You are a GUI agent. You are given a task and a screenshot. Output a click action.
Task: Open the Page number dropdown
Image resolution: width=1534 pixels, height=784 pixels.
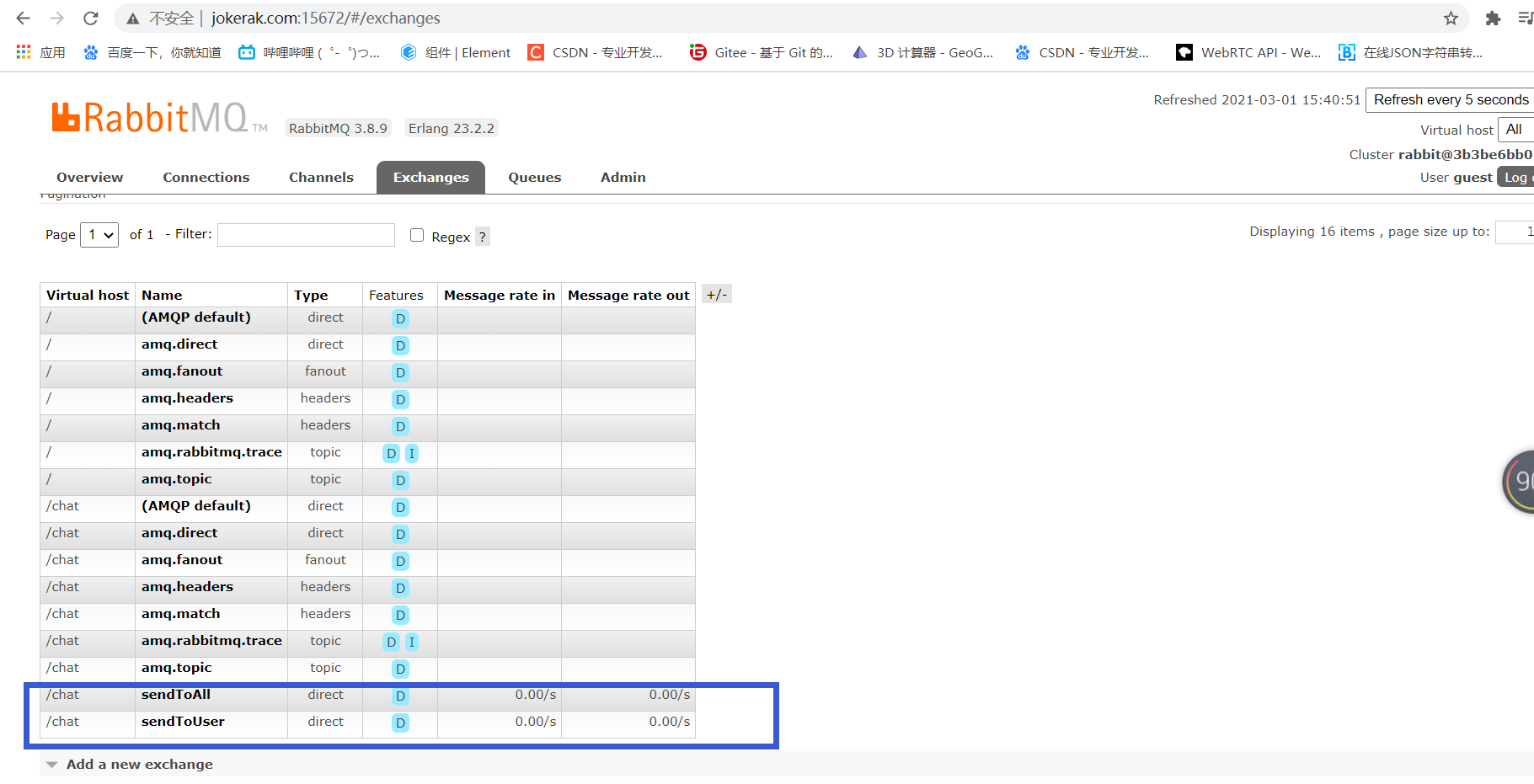click(99, 235)
